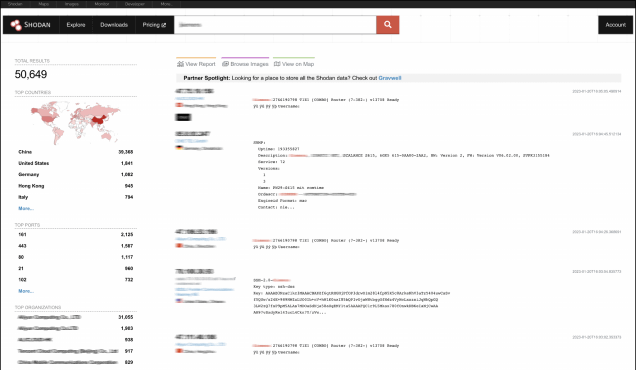Click the SCALANCE description line in SNMP result

404,155
